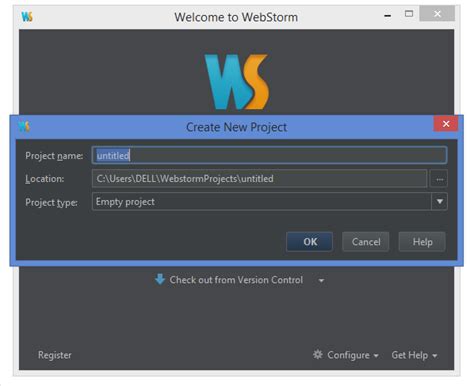This screenshot has width=474, height=386.
Task: Click the WS icon in Create New Project dialog
Action: click(24, 126)
